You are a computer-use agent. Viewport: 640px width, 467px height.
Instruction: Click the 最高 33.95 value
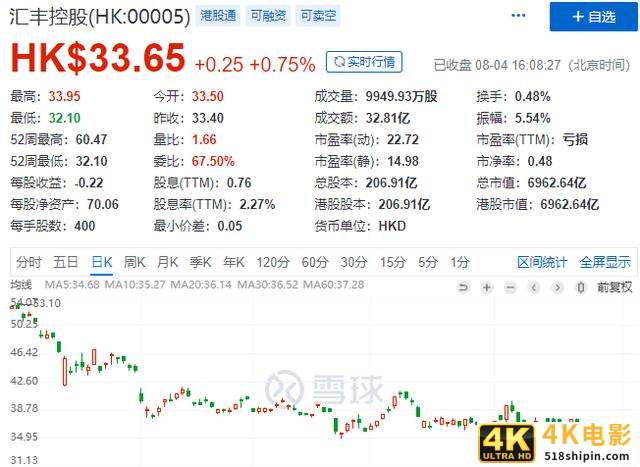(x=64, y=96)
